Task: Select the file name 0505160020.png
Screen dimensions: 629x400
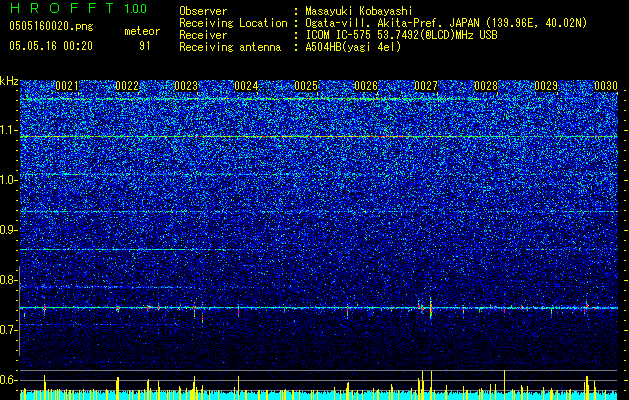Action: click(51, 26)
